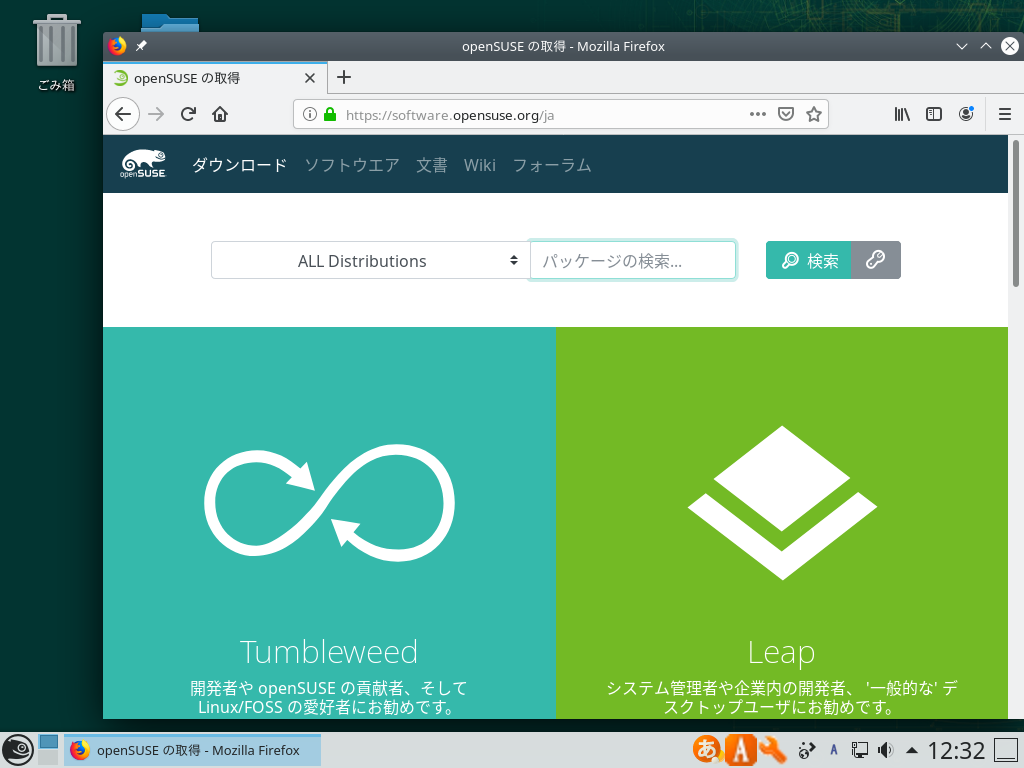Click the tray icon right of the orange wrench
This screenshot has width=1024, height=768.
tap(807, 750)
